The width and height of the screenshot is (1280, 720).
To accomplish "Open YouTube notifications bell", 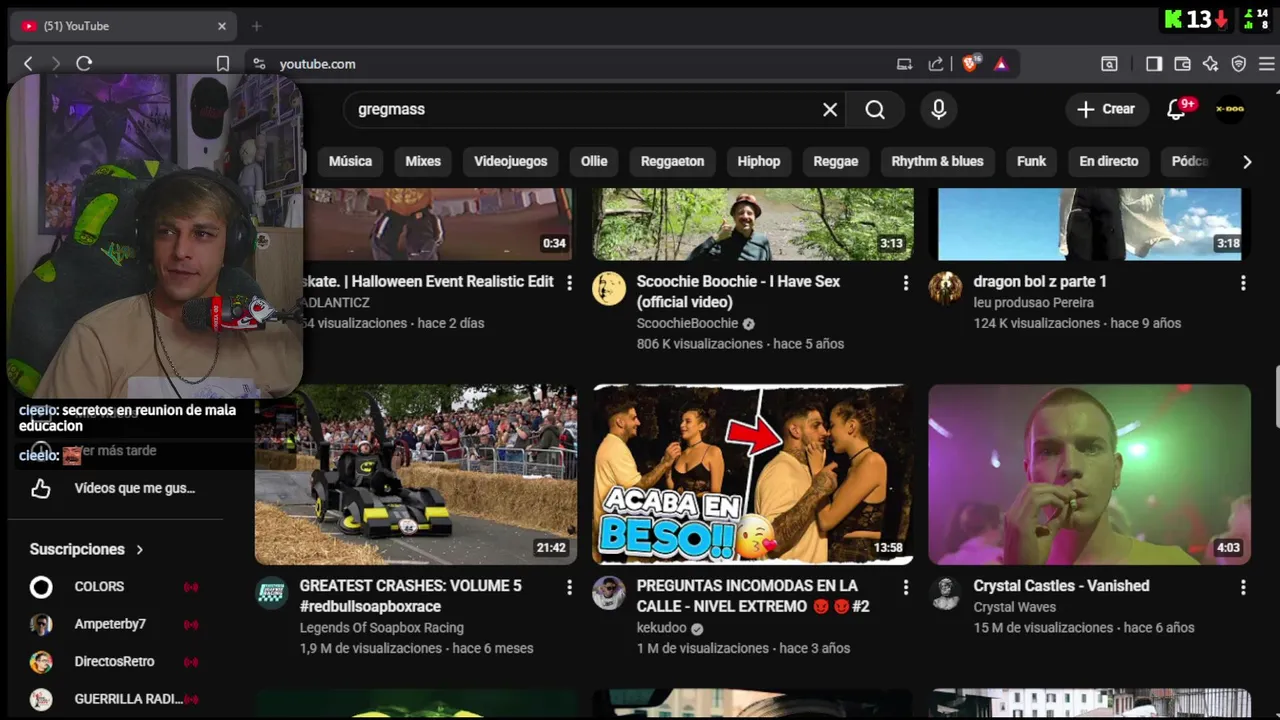I will tap(1177, 110).
